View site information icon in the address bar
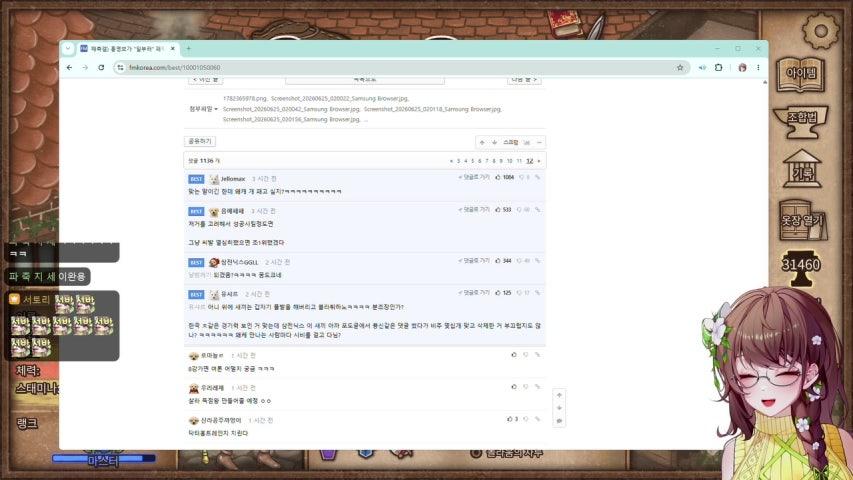Screen dimensions: 853x480 120,67
